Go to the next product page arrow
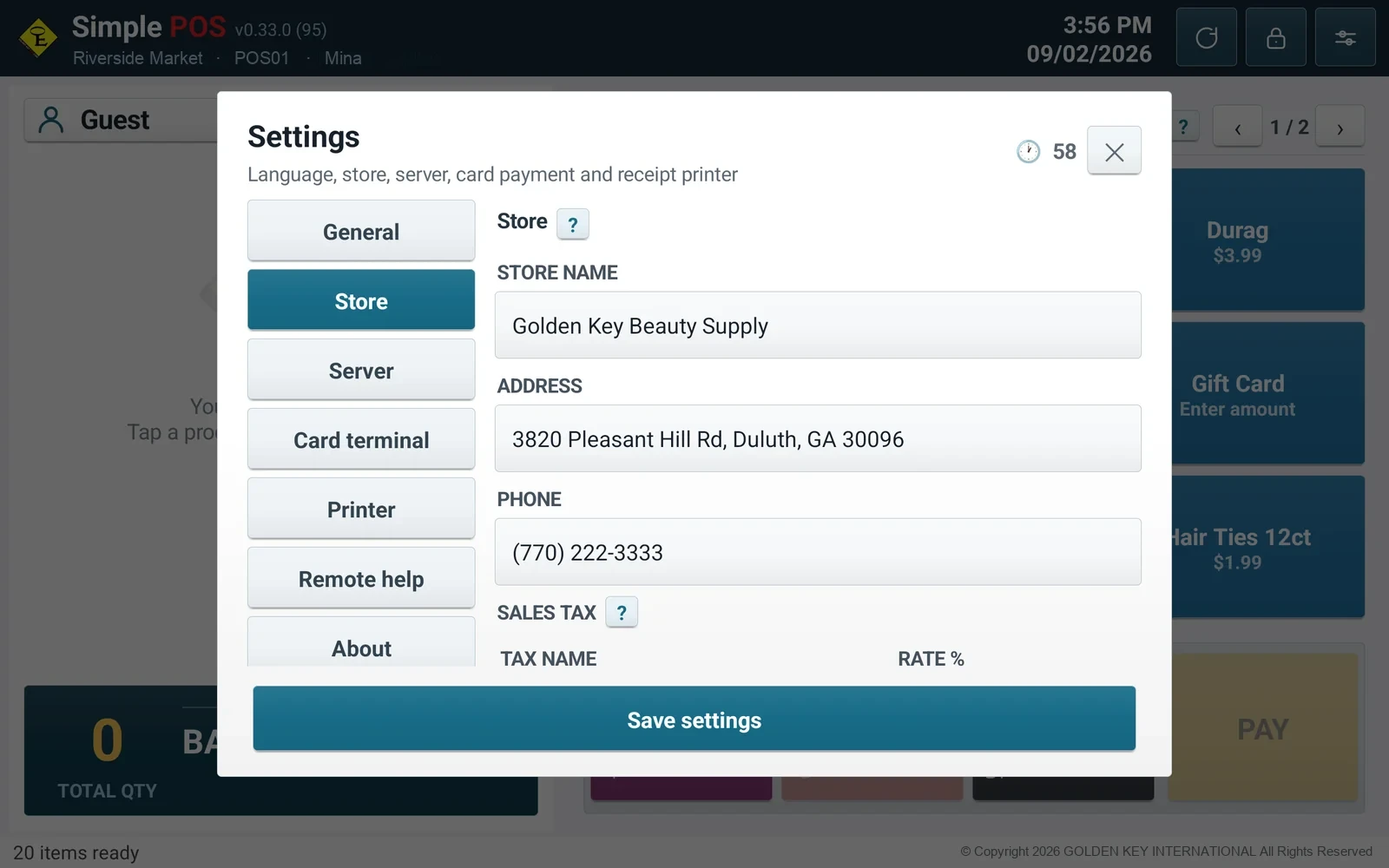The height and width of the screenshot is (868, 1389). (x=1340, y=128)
